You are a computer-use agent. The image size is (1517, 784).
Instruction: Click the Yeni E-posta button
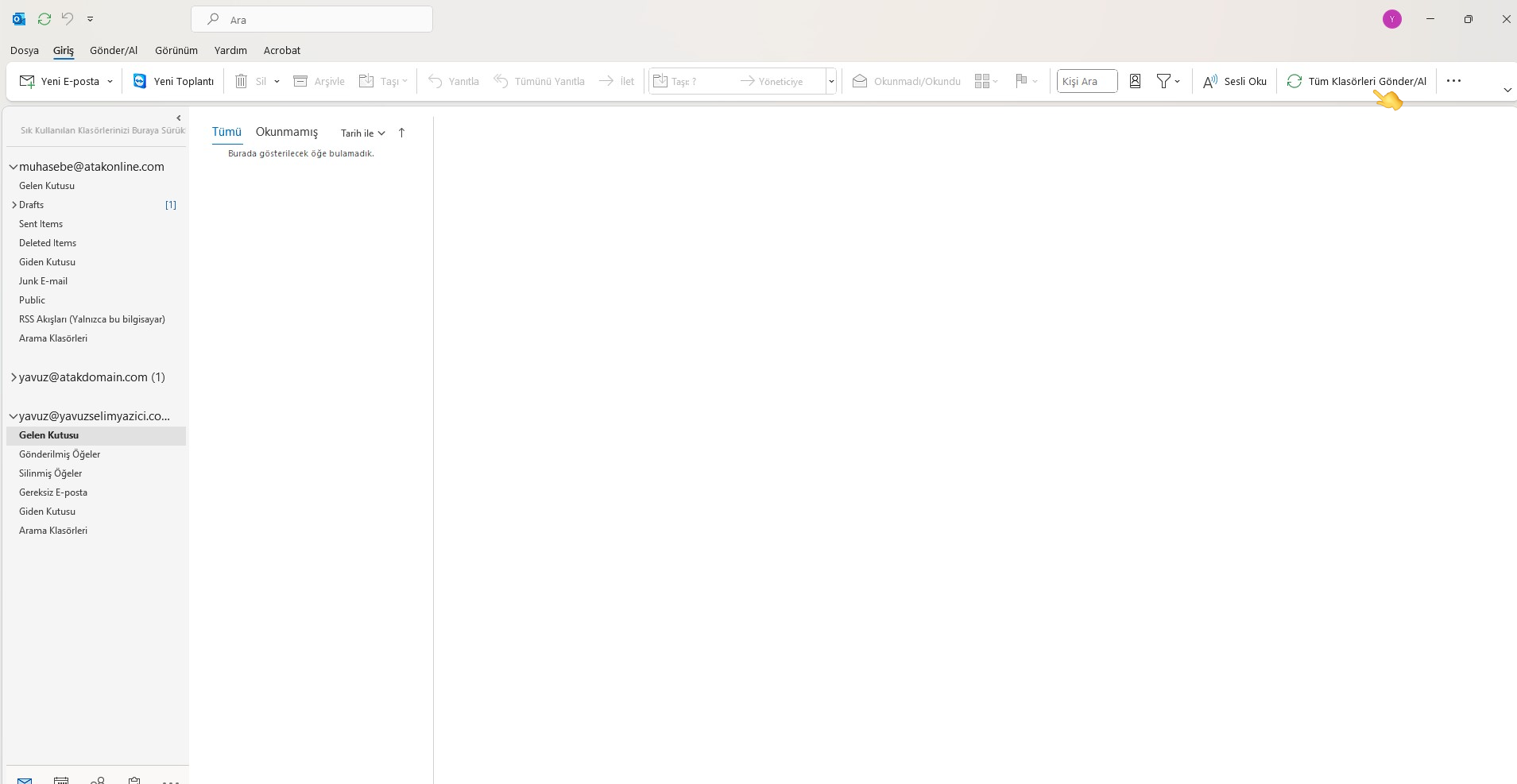(65, 81)
